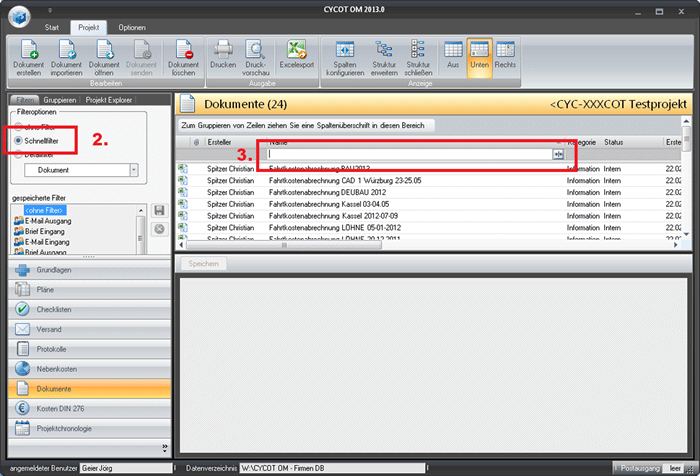Click the Speichern button
Screen dimensions: 700x476
(x=204, y=264)
